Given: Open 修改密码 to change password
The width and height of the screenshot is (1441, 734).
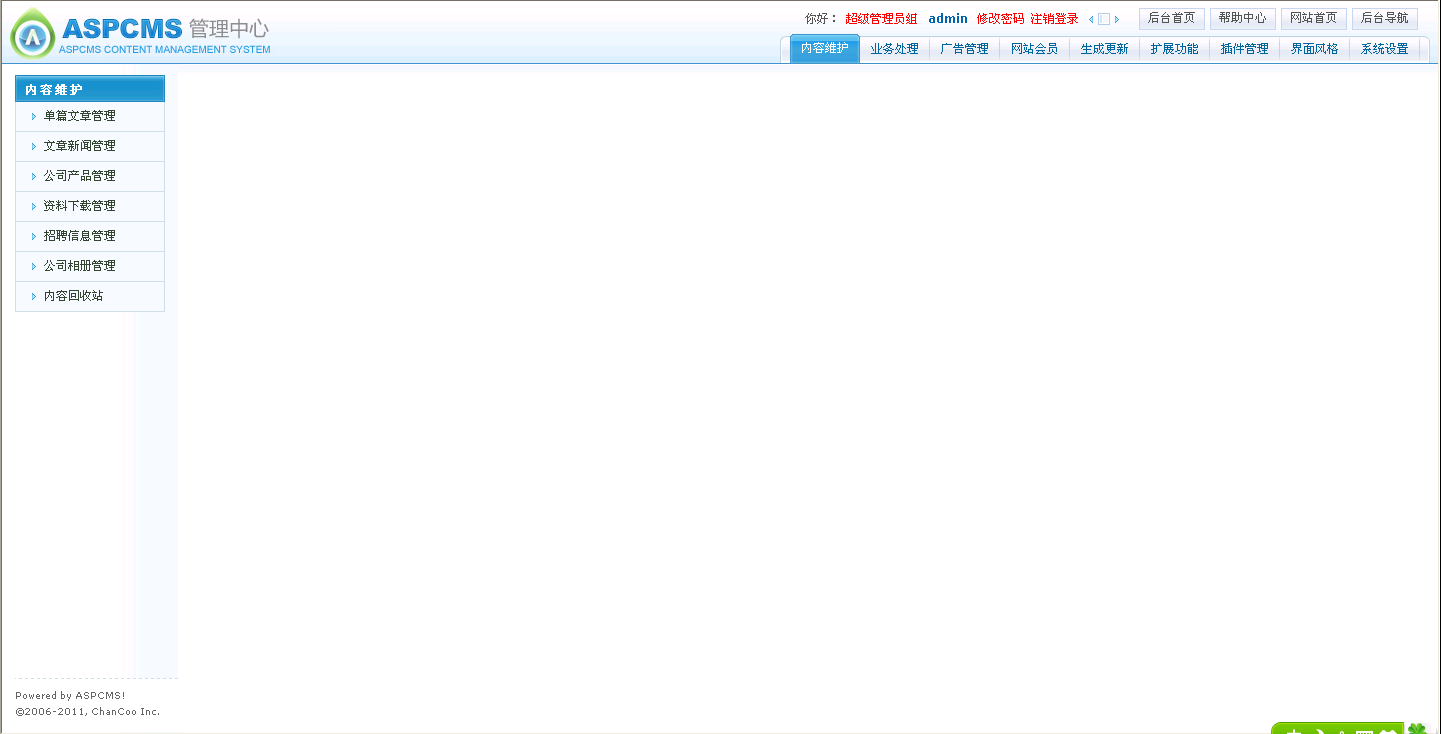Looking at the screenshot, I should 1001,18.
